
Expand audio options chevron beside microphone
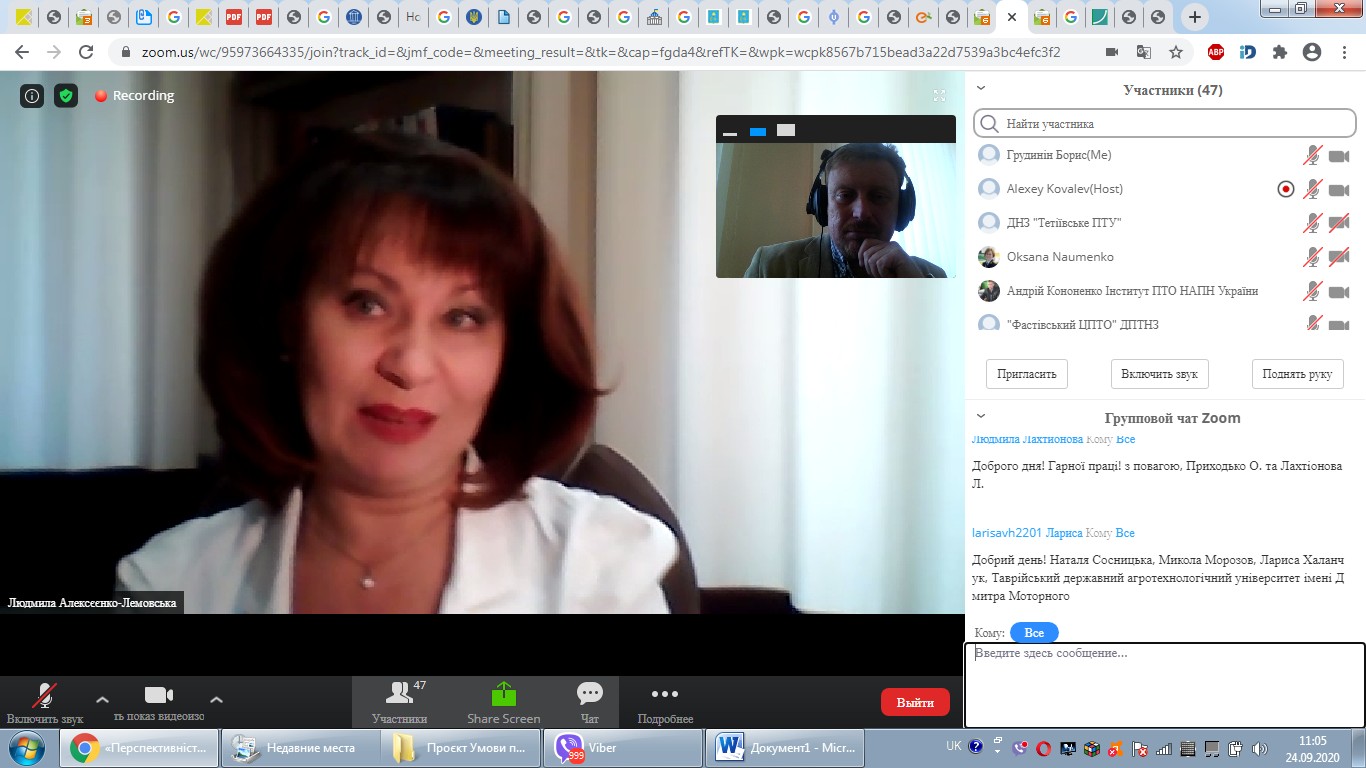coord(102,700)
